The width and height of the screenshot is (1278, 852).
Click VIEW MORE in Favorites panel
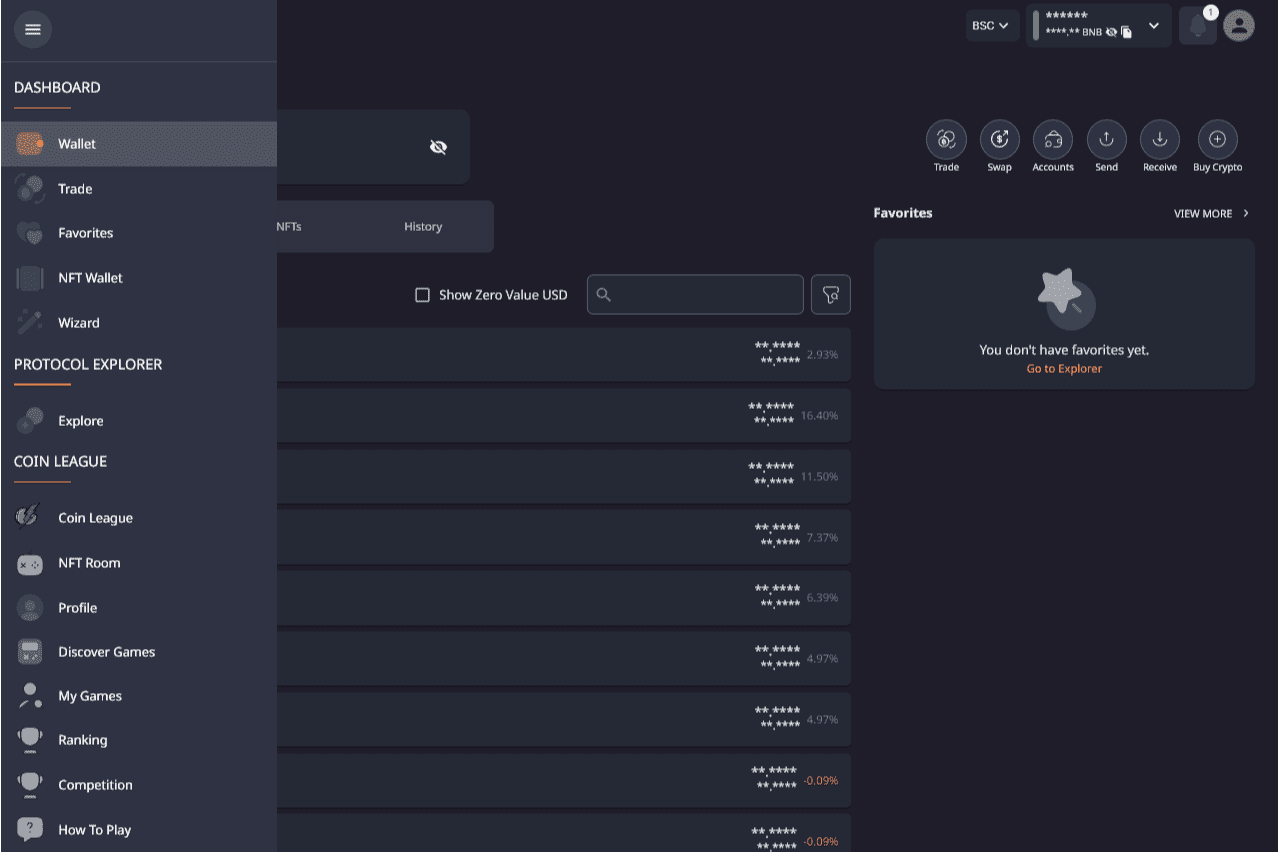click(x=1211, y=214)
